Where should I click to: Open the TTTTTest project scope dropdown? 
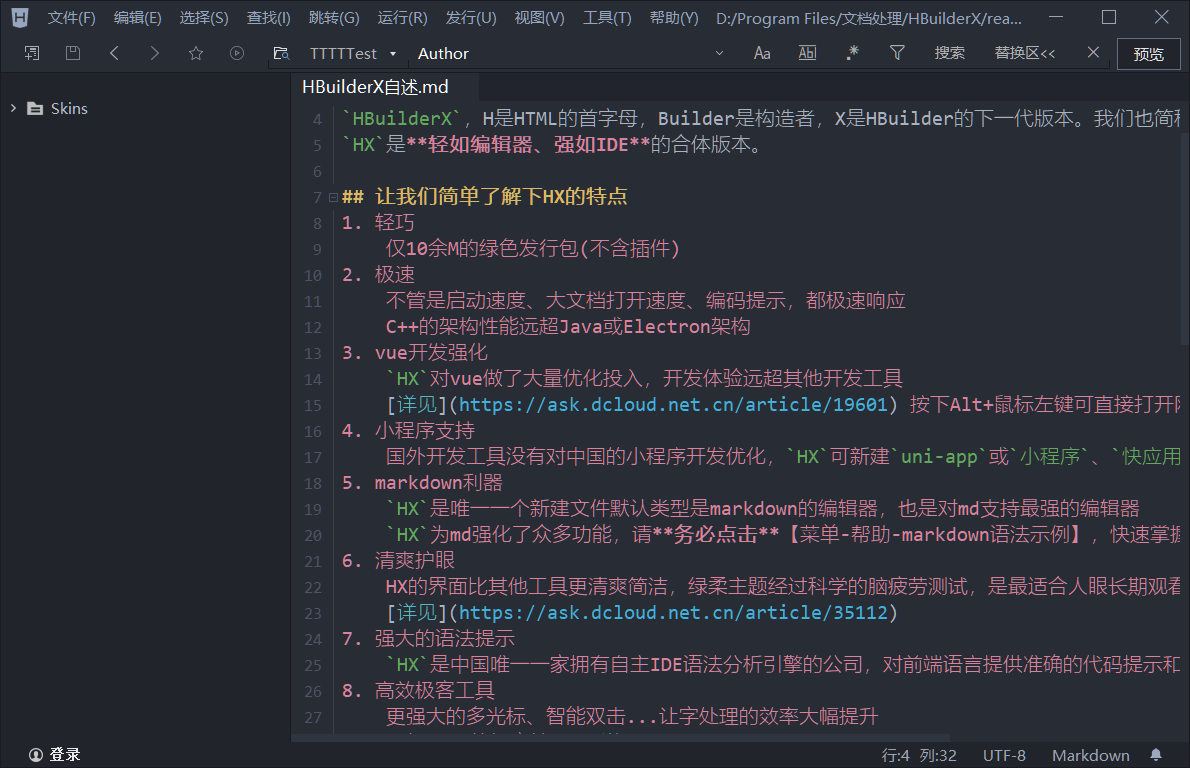coord(353,54)
